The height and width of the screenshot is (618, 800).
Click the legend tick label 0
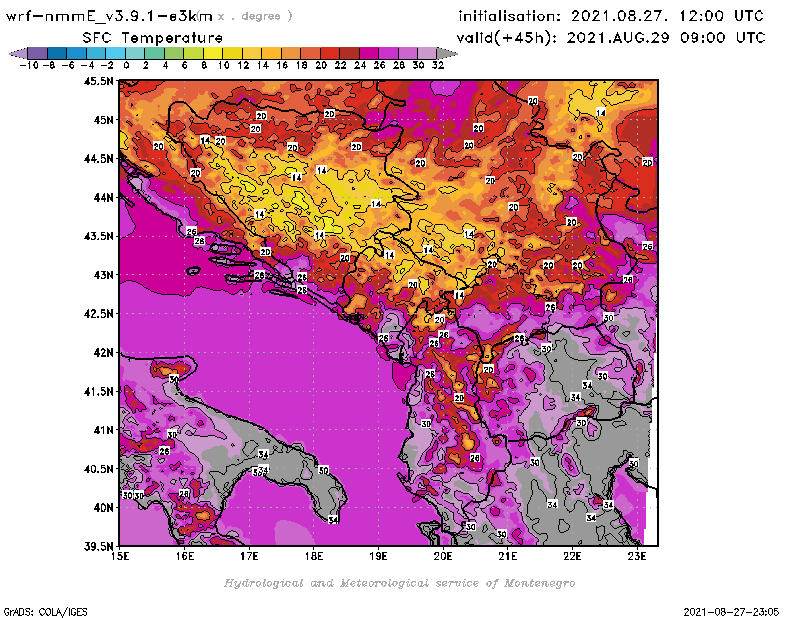(126, 65)
